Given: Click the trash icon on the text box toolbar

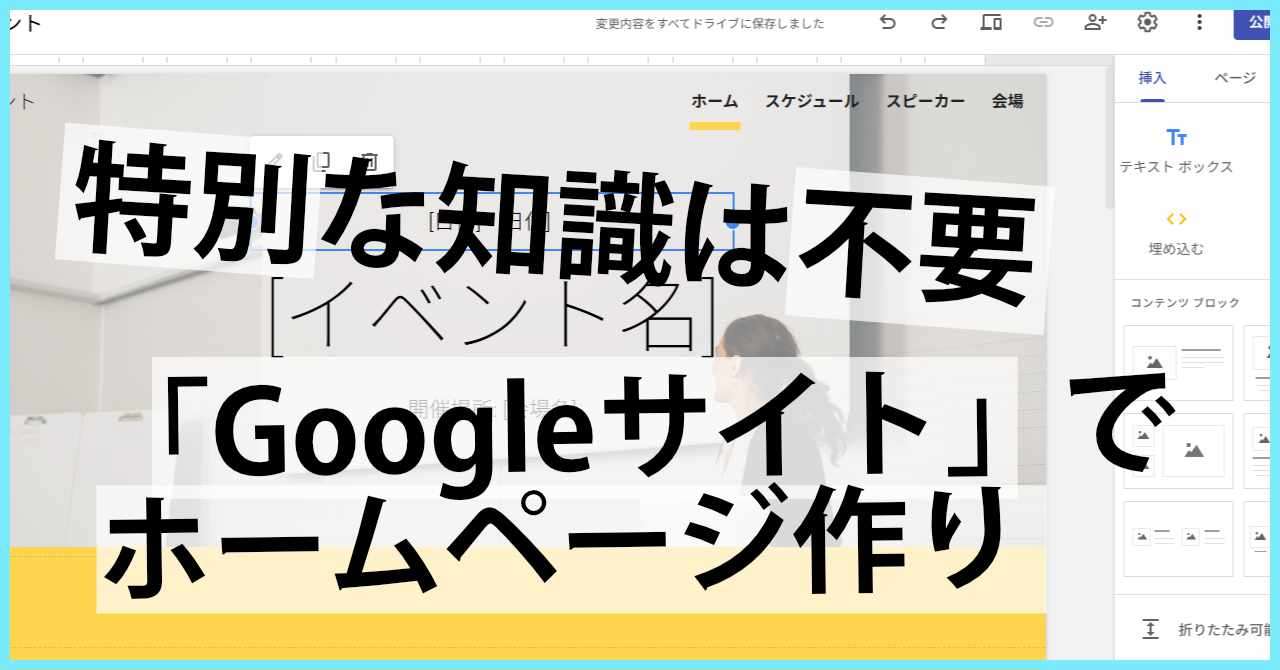Looking at the screenshot, I should 369,160.
